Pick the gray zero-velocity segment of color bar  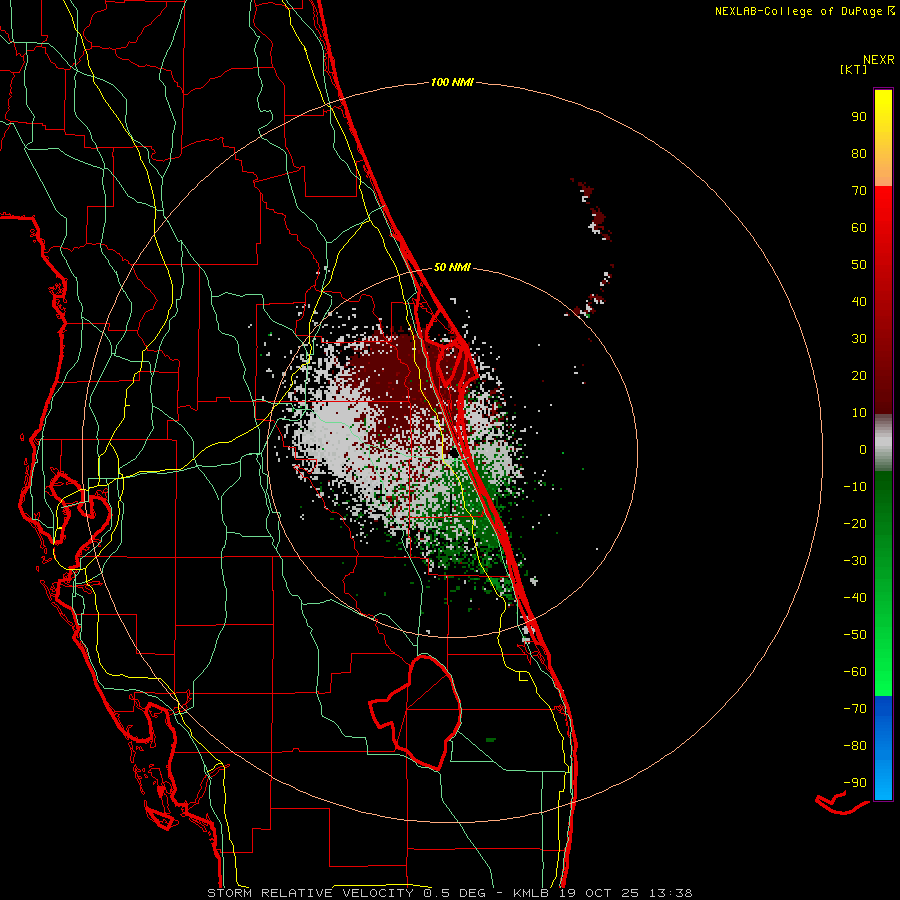click(883, 443)
